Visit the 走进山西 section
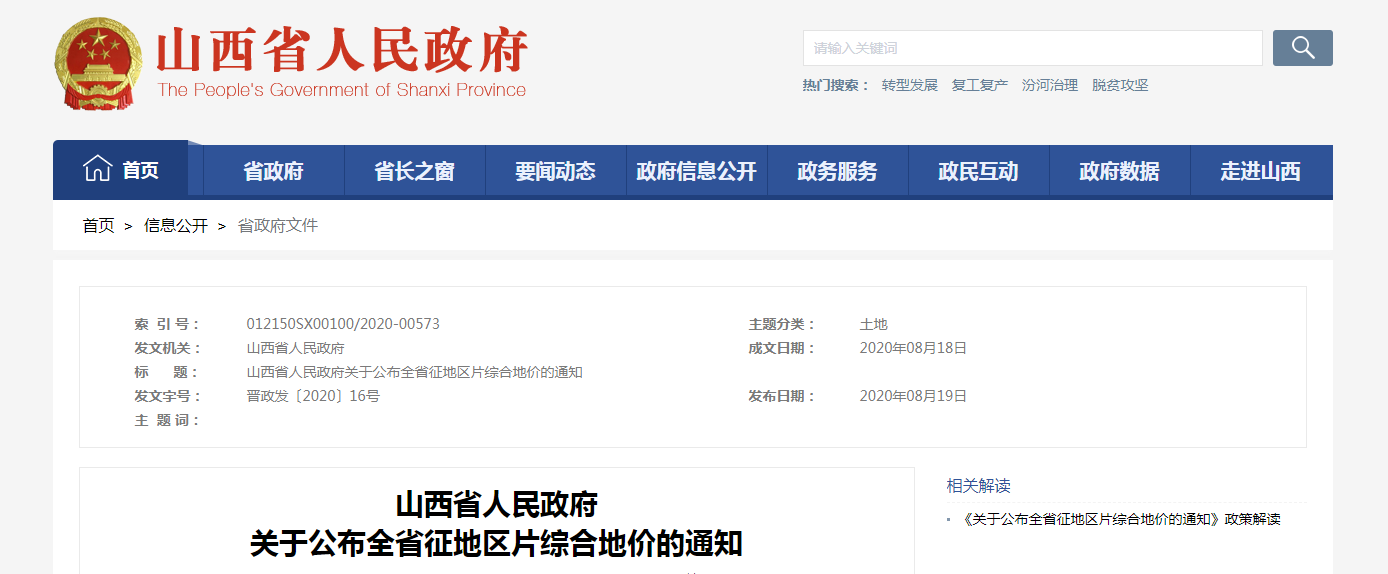 tap(1260, 172)
